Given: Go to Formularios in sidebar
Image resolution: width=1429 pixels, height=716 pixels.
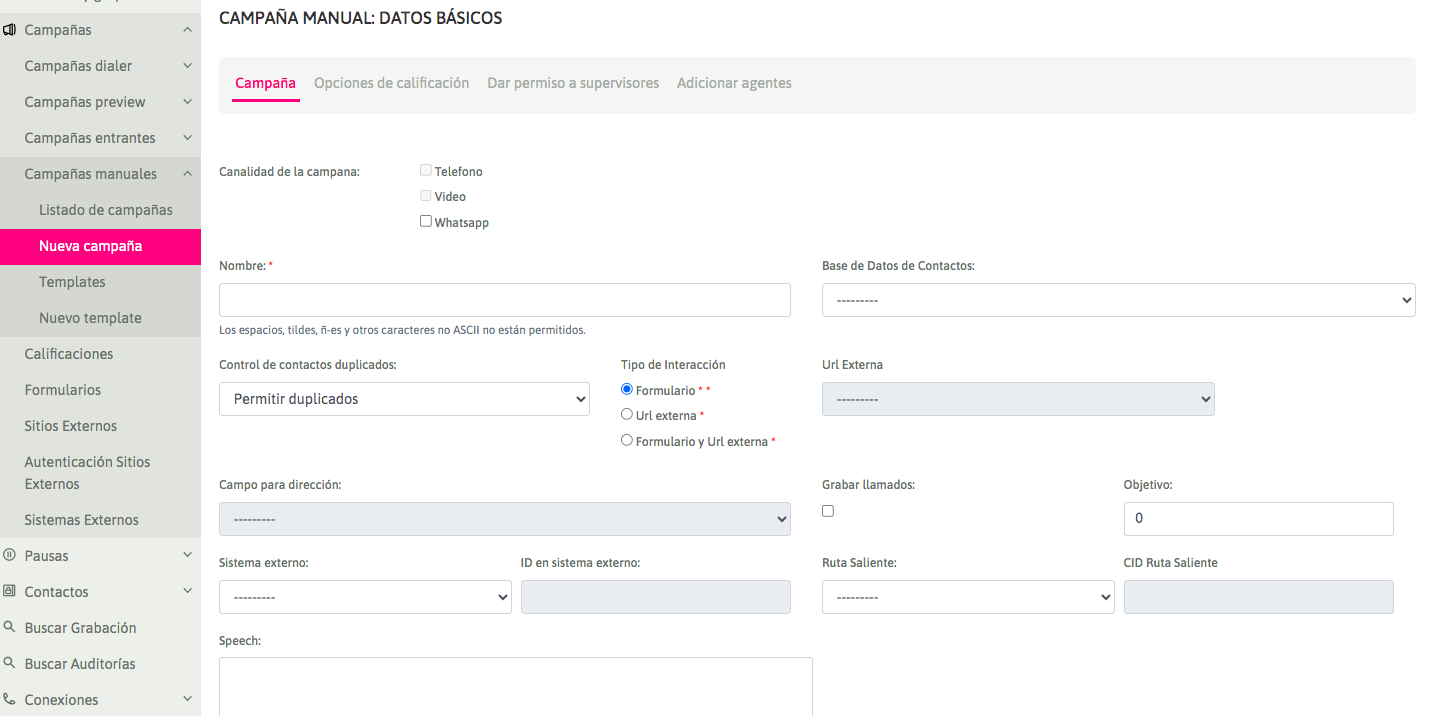Looking at the screenshot, I should (63, 390).
